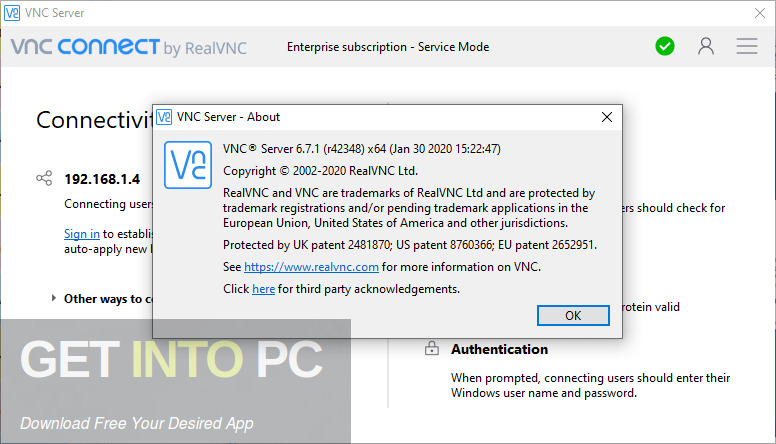The image size is (776, 444).
Task: Click the UK patent 2481870 line
Action: pos(410,245)
